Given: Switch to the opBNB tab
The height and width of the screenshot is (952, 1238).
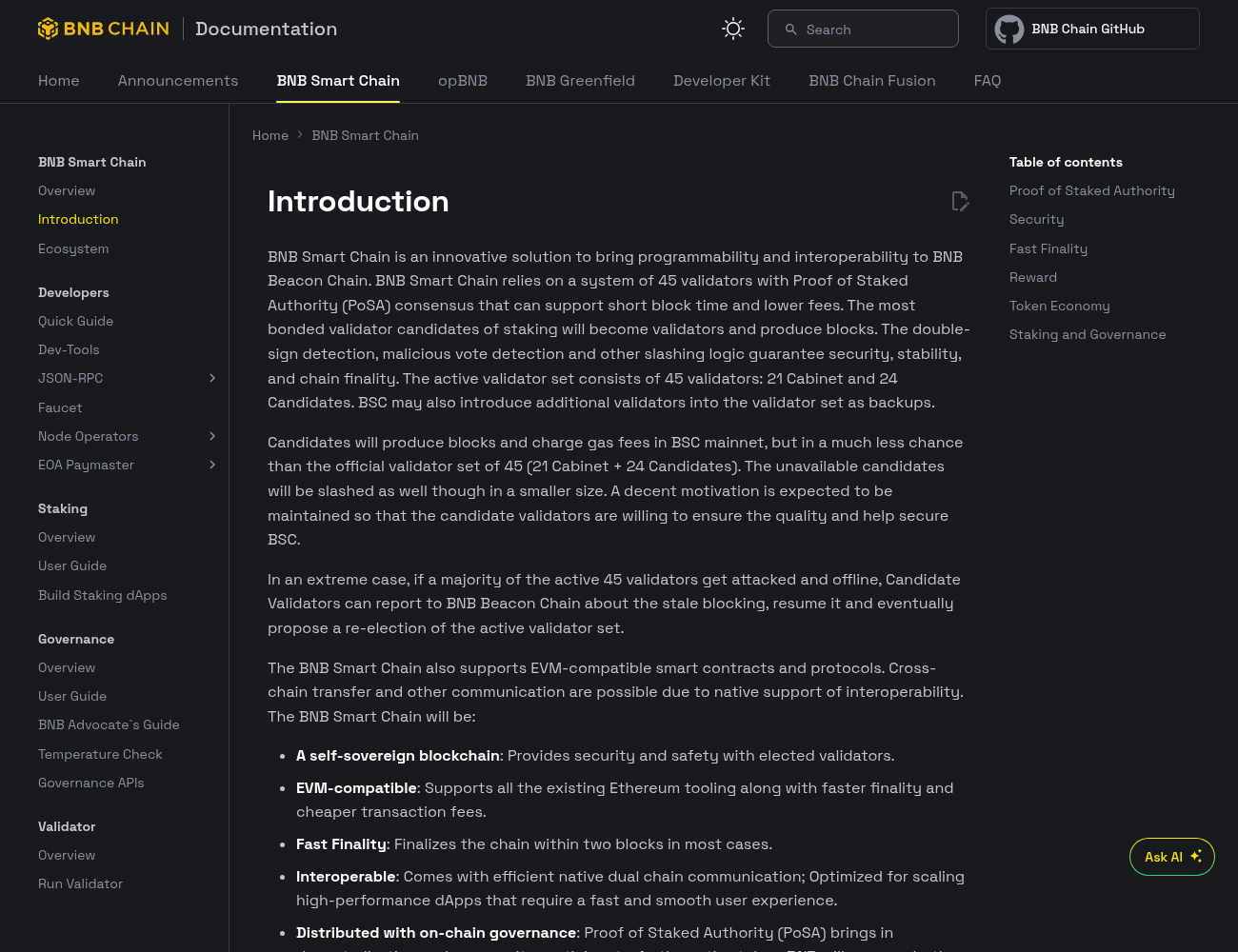Looking at the screenshot, I should (x=463, y=81).
